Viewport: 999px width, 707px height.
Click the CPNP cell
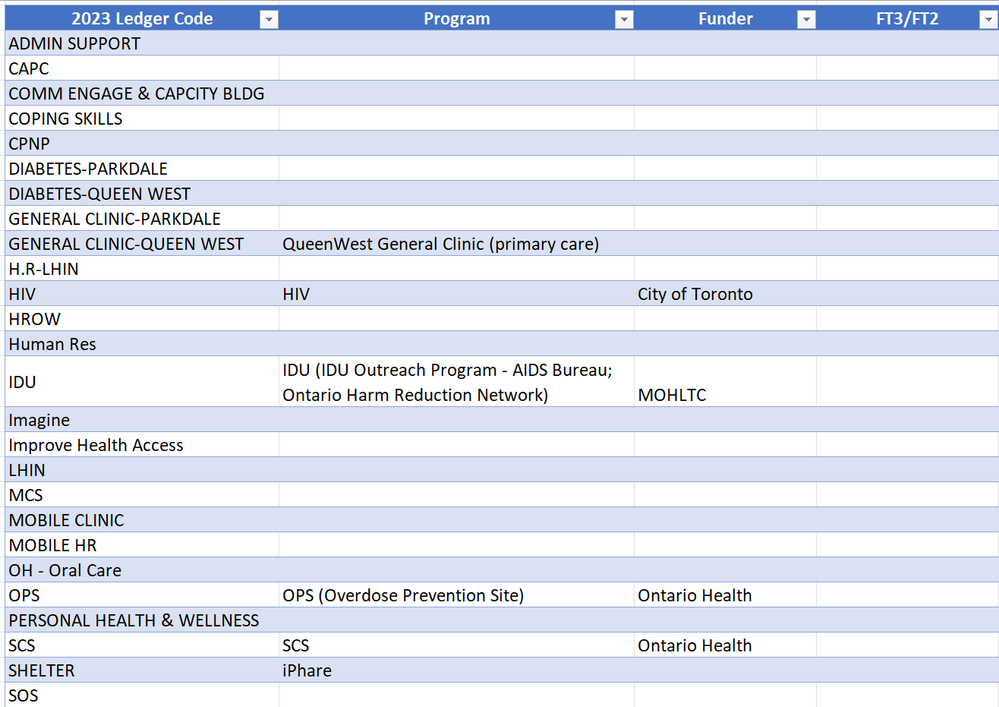[x=142, y=143]
